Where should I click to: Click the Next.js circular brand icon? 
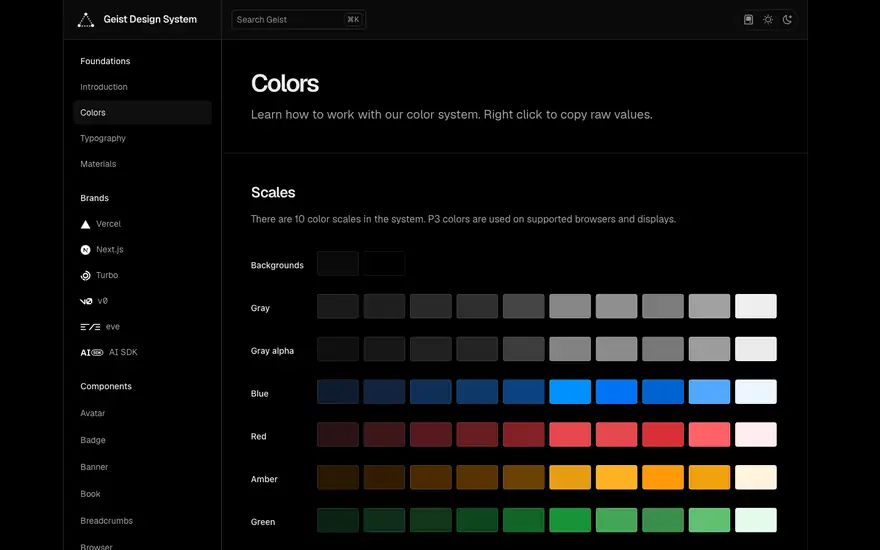point(85,250)
